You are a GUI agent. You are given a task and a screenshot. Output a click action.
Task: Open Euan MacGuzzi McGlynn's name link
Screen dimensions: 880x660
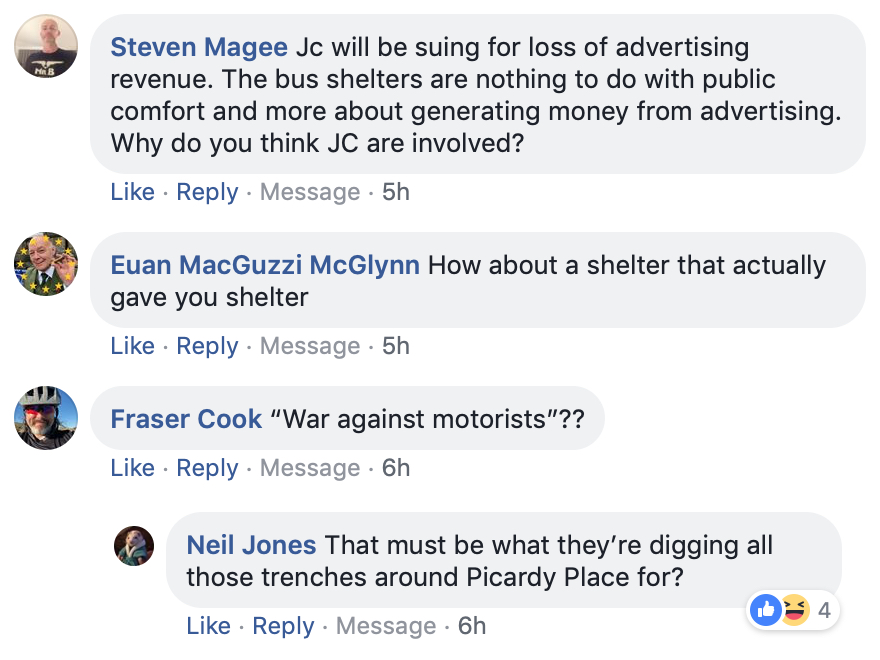click(x=265, y=265)
